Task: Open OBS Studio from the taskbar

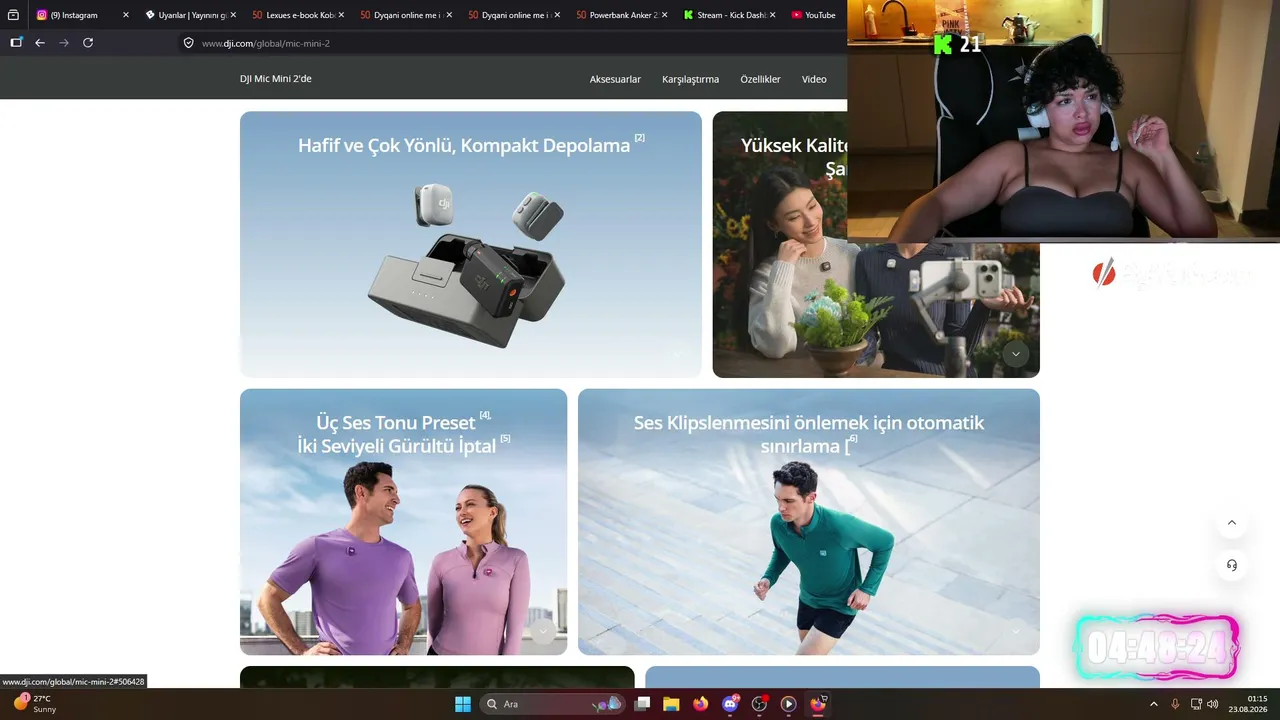Action: click(759, 704)
